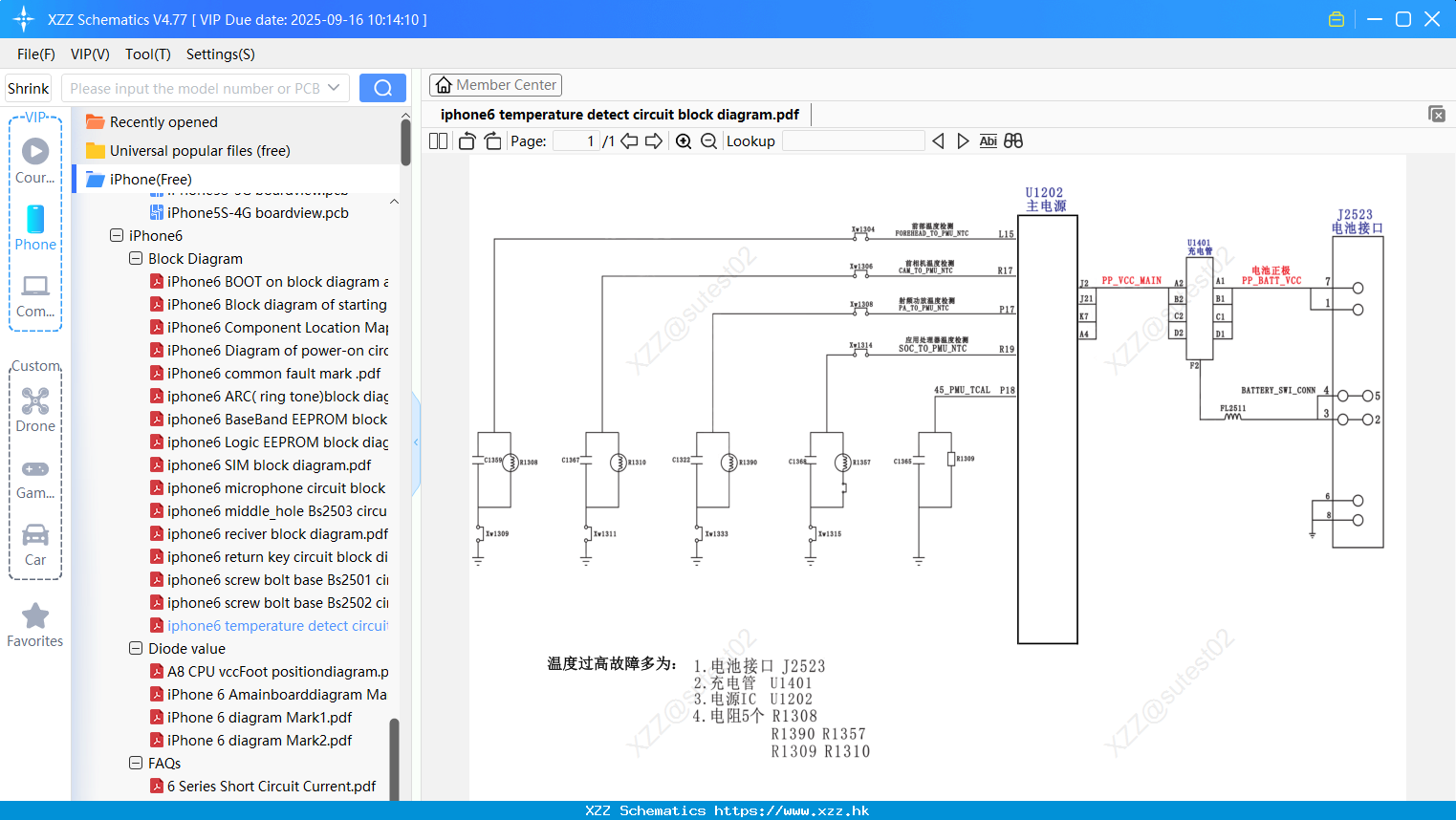Open iphone6 reciver block diagram.pdf
This screenshot has width=1456, height=820.
[x=270, y=533]
